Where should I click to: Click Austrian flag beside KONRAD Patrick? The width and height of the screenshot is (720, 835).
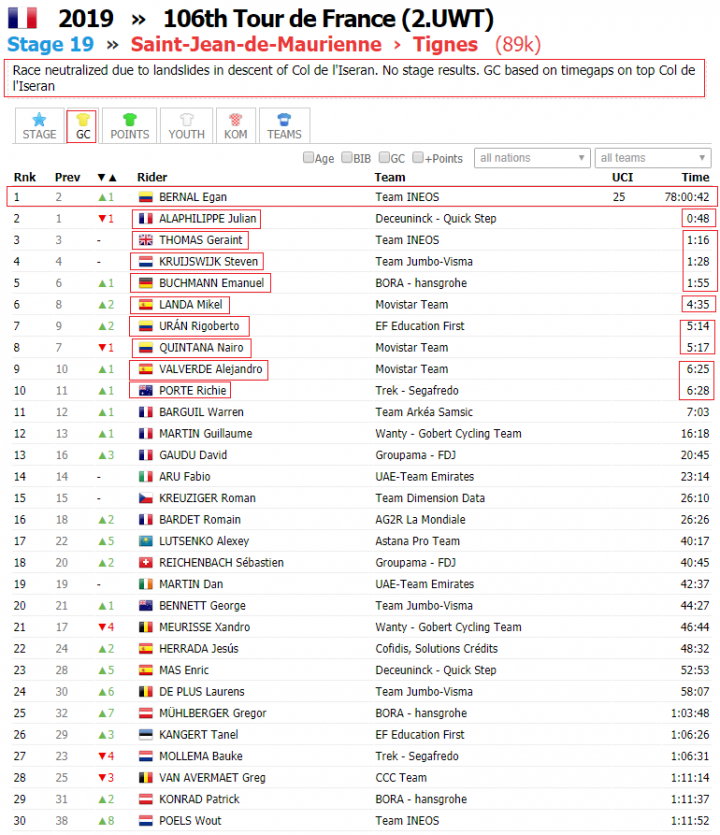pos(146,799)
